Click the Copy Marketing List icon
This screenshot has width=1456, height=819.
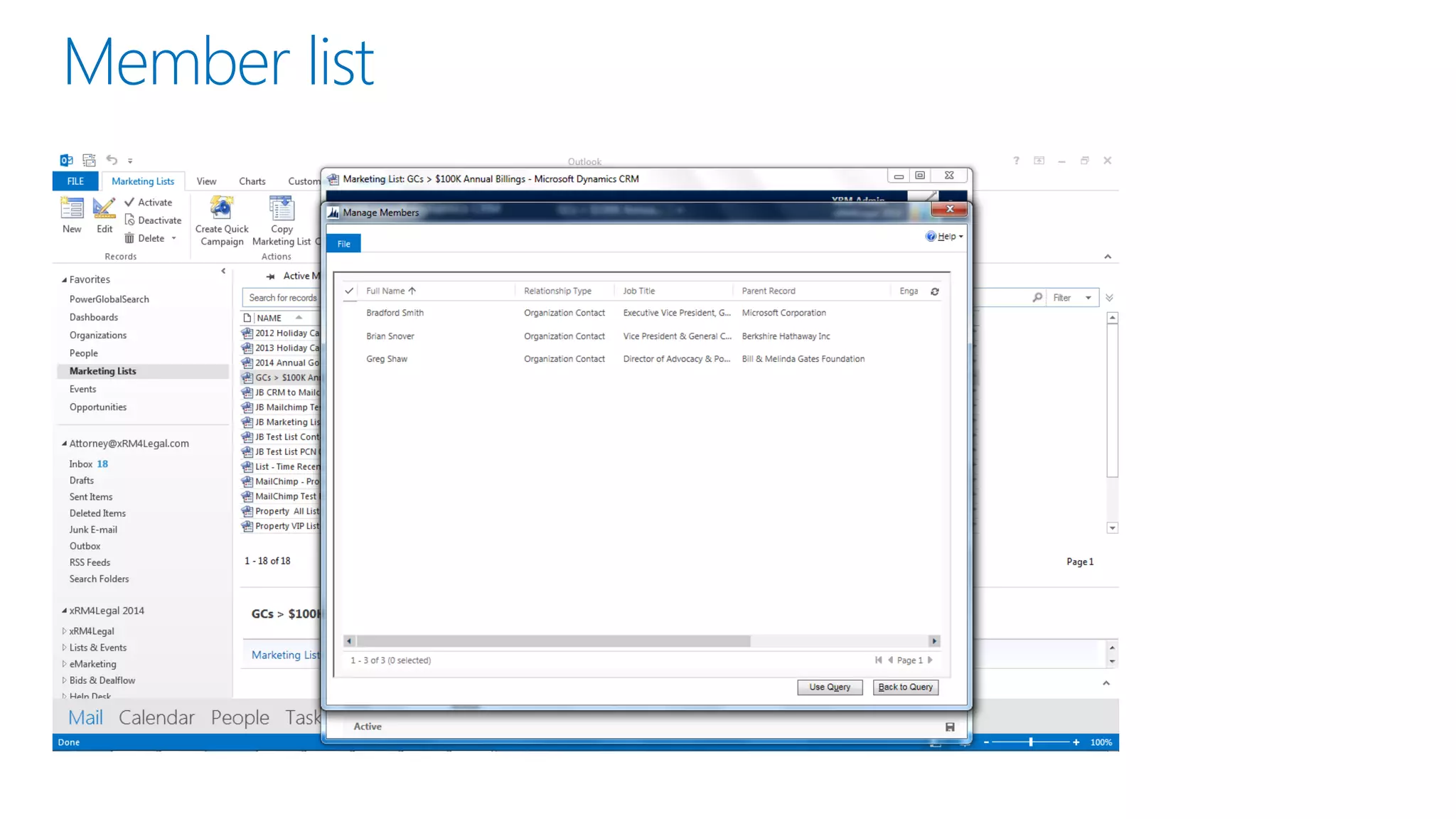point(282,209)
